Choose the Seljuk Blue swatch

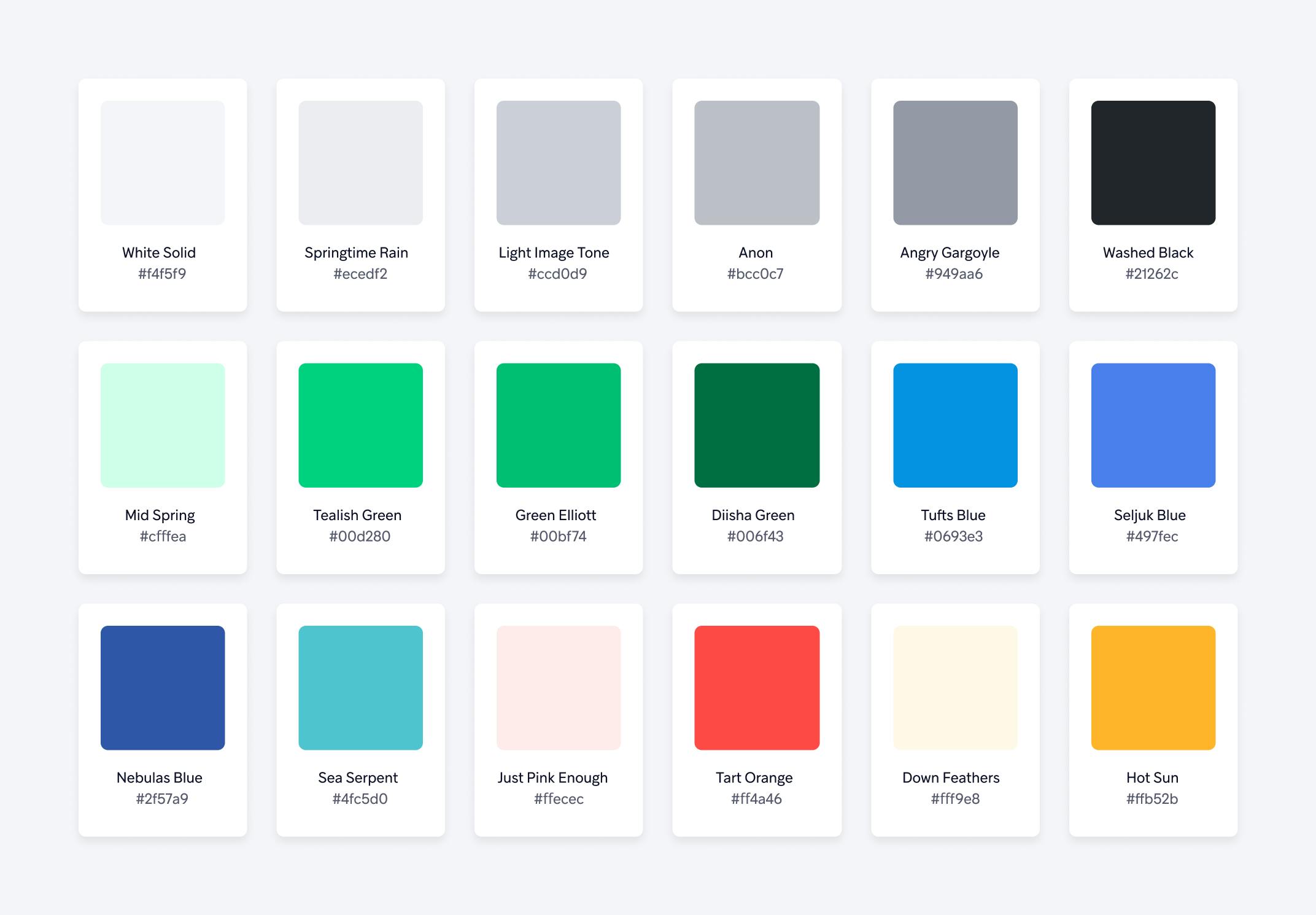(x=1153, y=425)
